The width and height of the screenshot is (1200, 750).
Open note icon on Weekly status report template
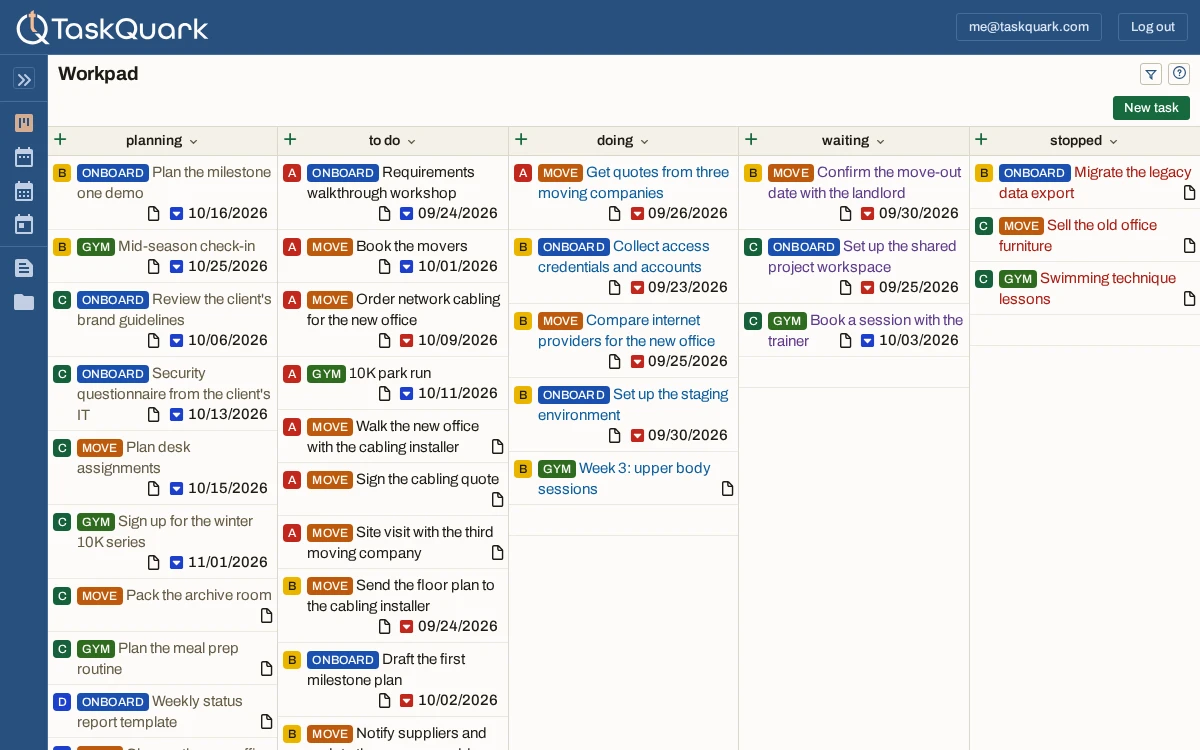[267, 722]
